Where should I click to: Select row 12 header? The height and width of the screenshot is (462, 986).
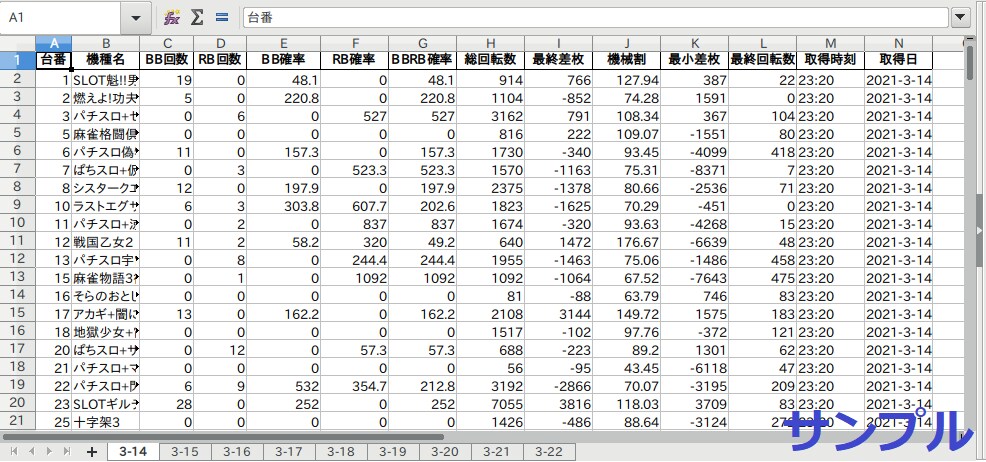pos(18,258)
